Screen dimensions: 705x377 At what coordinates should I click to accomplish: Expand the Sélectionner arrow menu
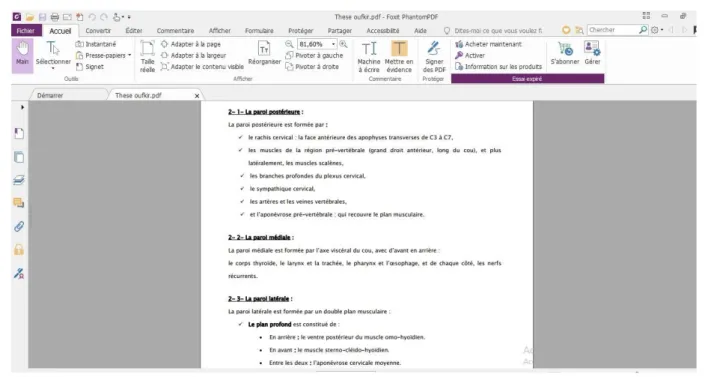(x=53, y=68)
